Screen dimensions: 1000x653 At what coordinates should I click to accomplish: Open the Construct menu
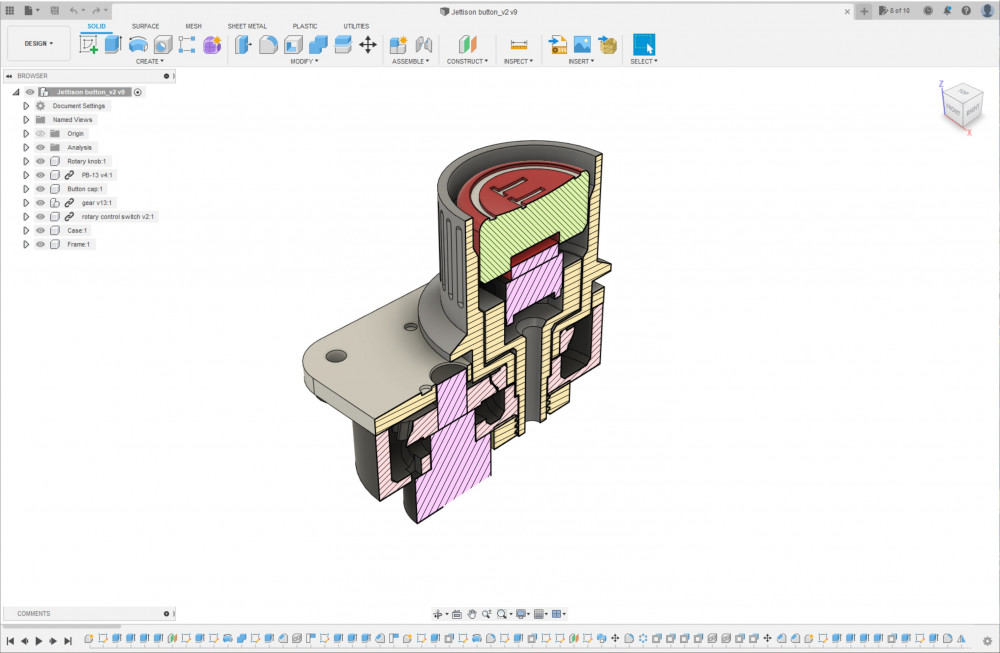tap(467, 61)
